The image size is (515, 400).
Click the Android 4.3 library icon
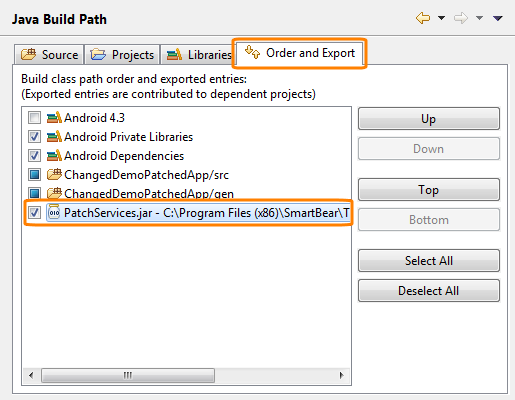54,117
